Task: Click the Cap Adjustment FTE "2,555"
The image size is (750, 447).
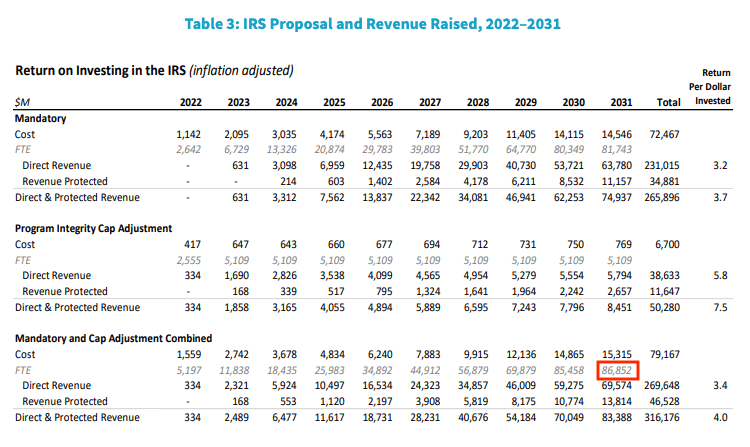Action: 188,261
